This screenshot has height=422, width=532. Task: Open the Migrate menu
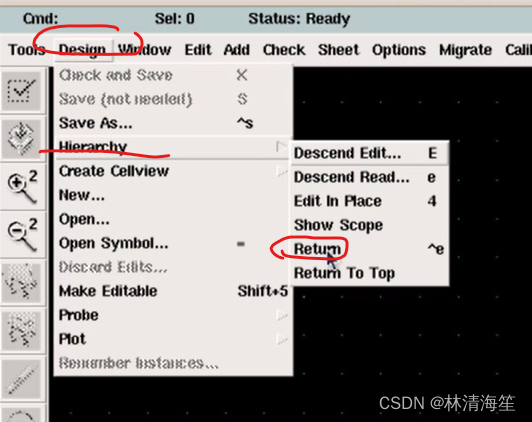(x=466, y=50)
